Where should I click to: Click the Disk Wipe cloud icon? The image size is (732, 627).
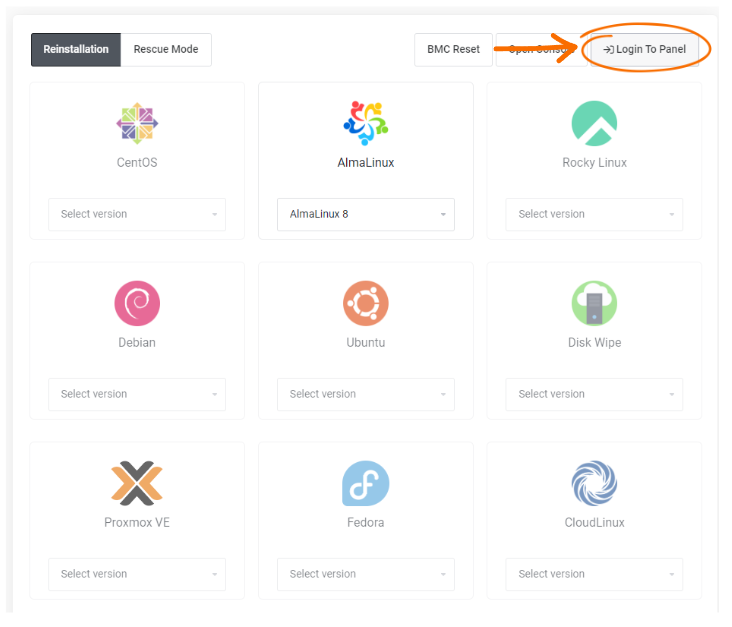[x=594, y=303]
